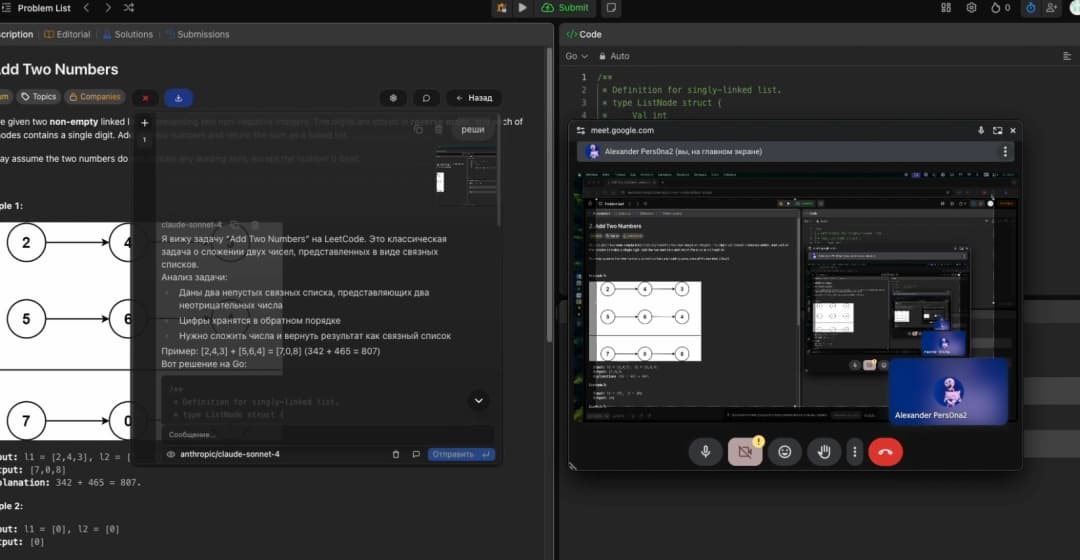Select the Code tab in editor panel

tap(584, 34)
